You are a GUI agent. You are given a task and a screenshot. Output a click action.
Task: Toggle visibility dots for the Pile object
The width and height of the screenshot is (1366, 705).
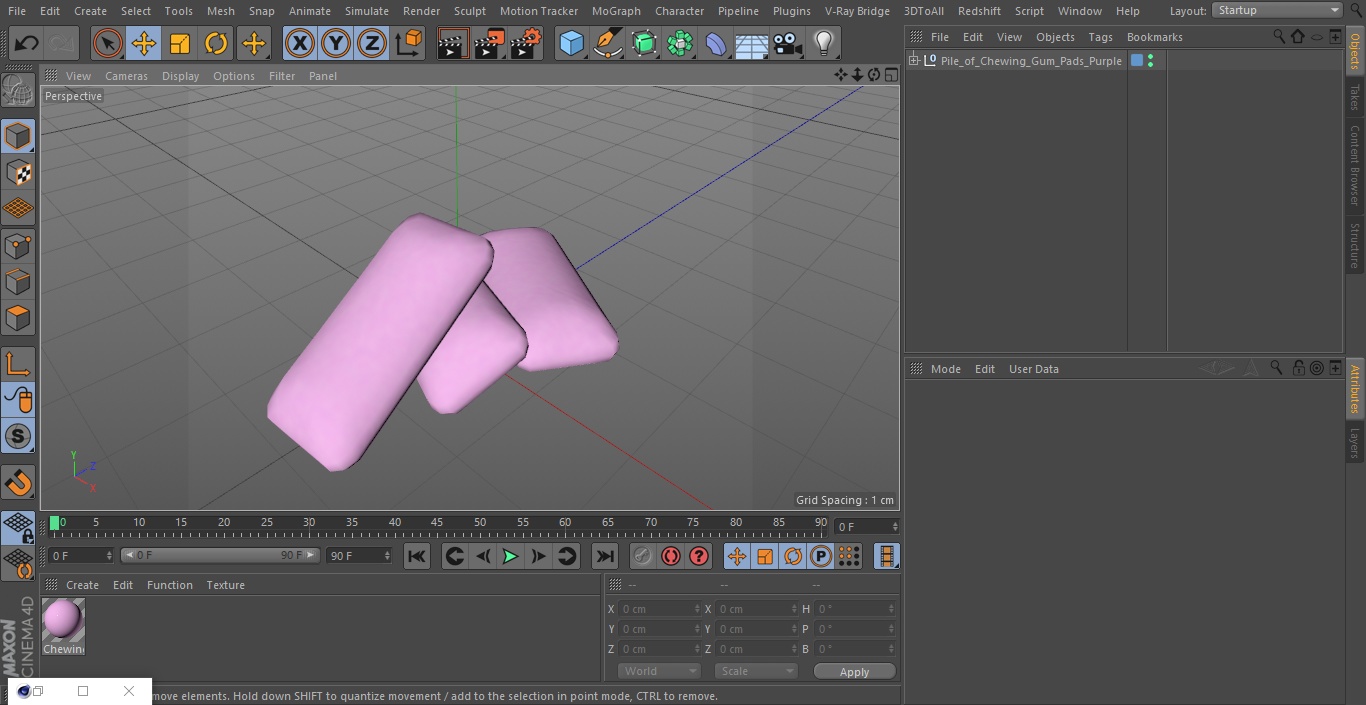[1151, 61]
